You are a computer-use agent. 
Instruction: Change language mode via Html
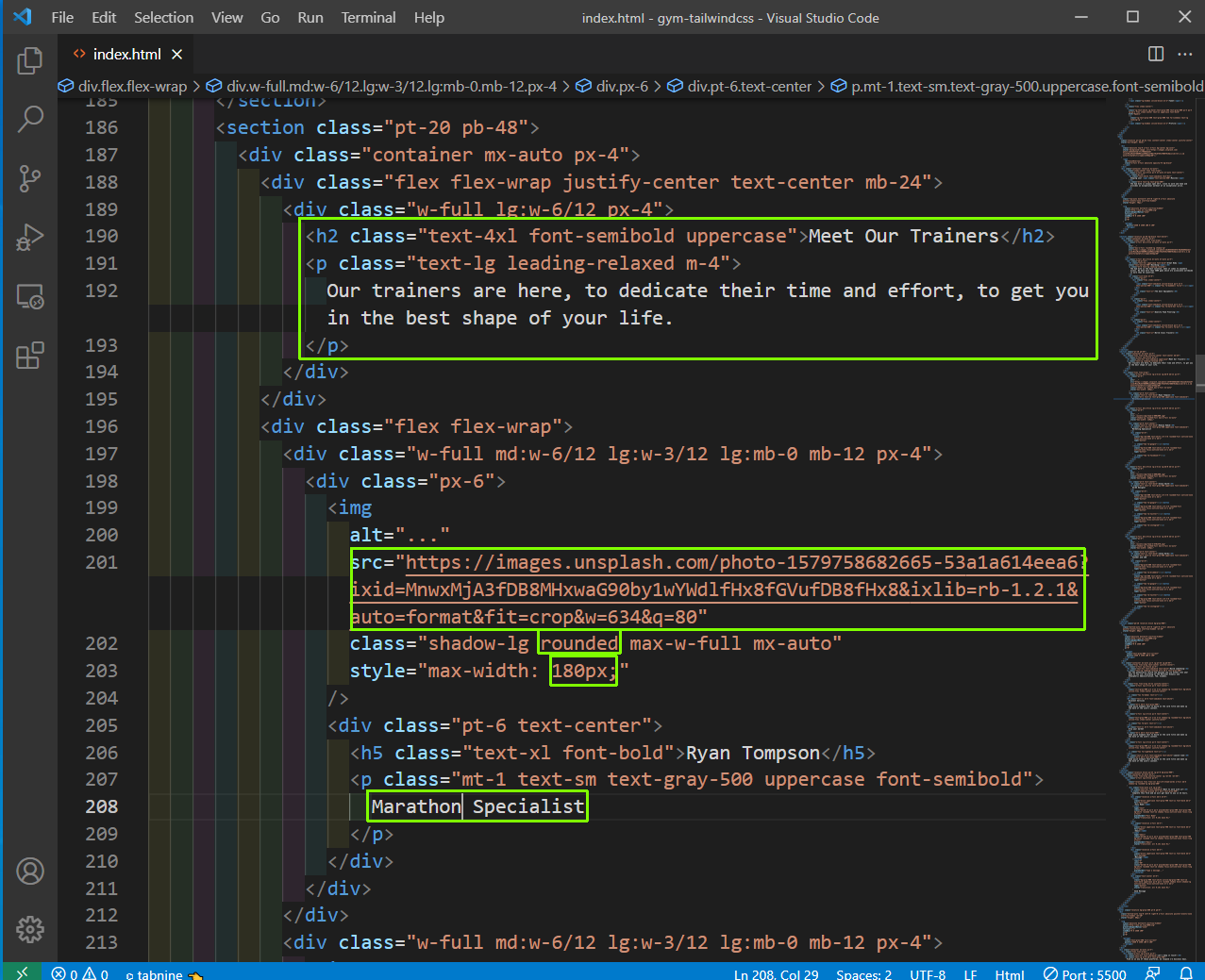point(1010,973)
